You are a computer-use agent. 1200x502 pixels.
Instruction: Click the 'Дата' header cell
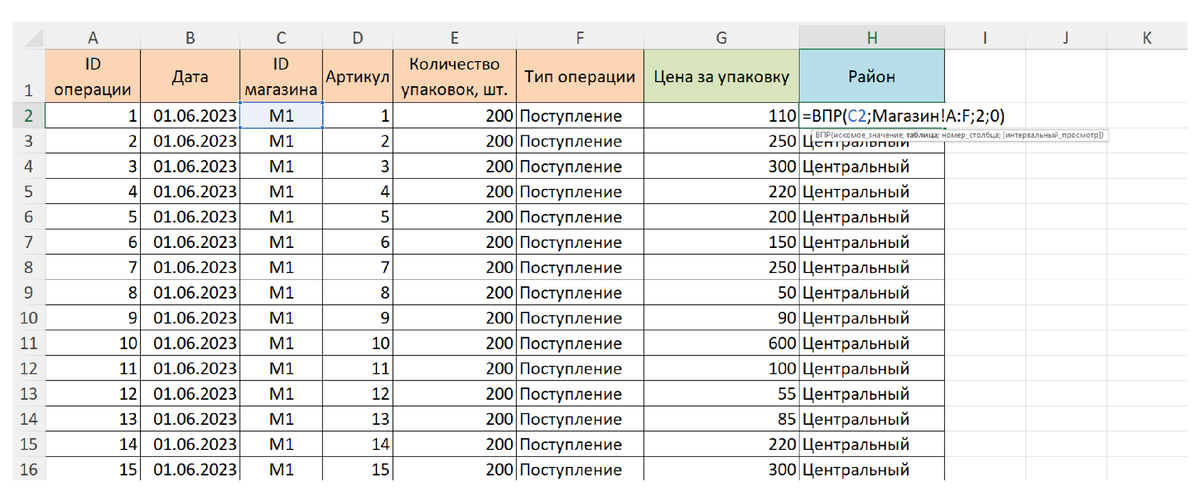coord(190,76)
